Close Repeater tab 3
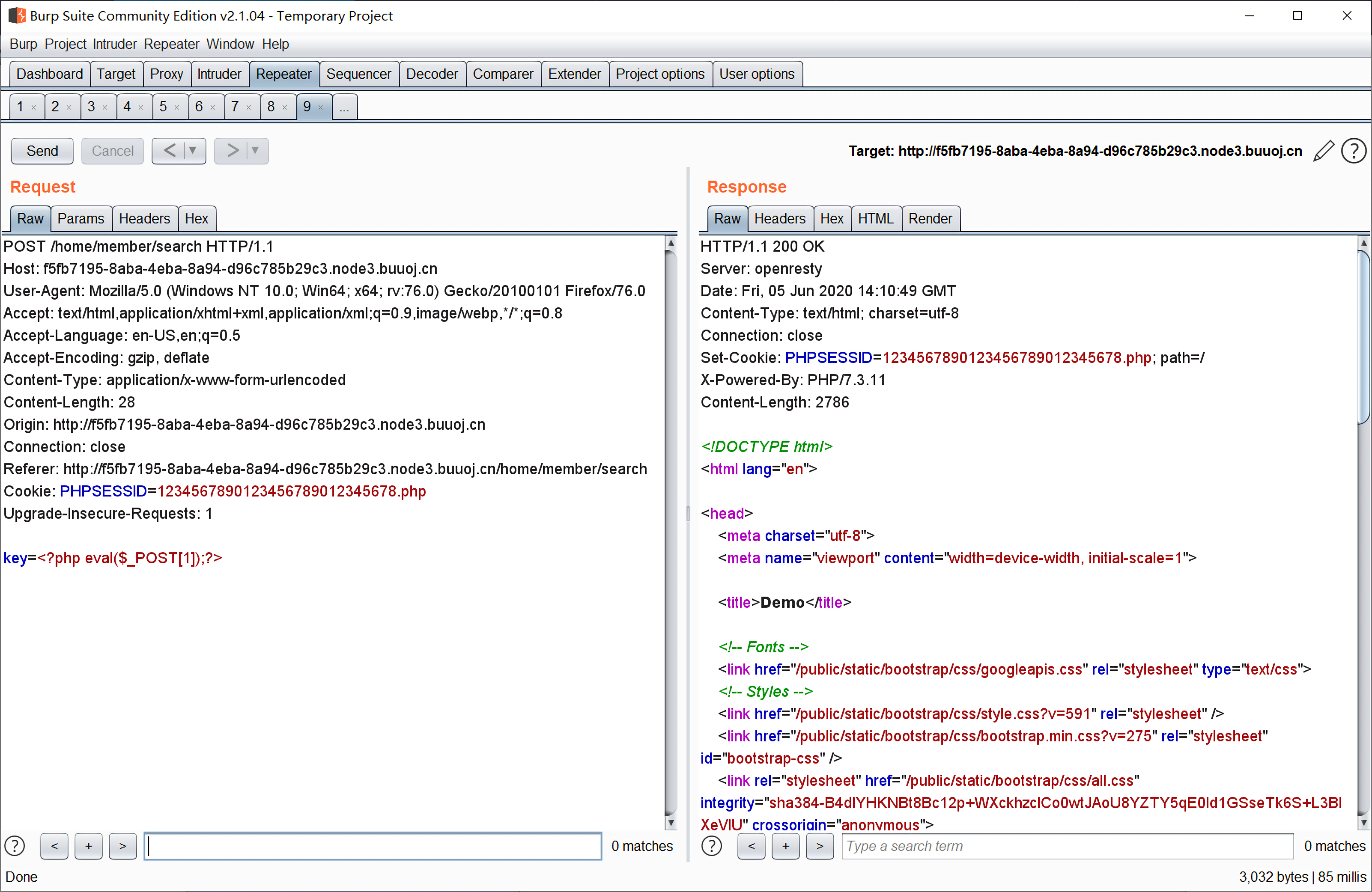This screenshot has width=1372, height=892. pyautogui.click(x=105, y=107)
